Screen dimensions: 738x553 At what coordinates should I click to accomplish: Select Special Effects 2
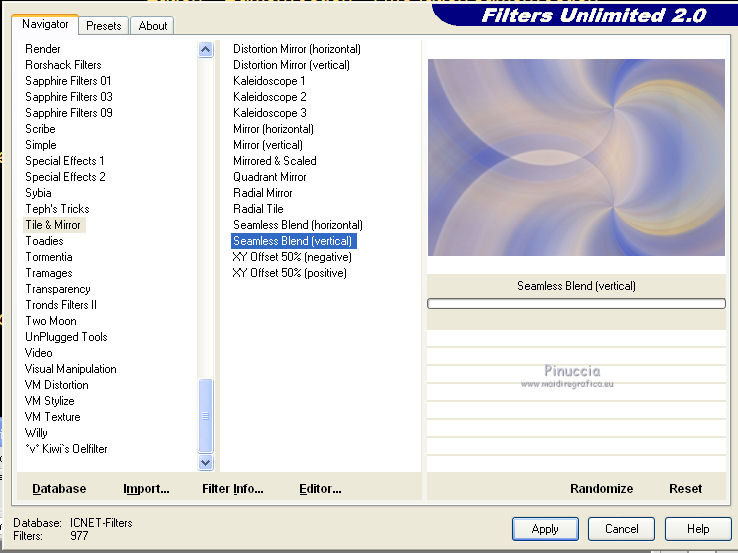click(x=65, y=177)
